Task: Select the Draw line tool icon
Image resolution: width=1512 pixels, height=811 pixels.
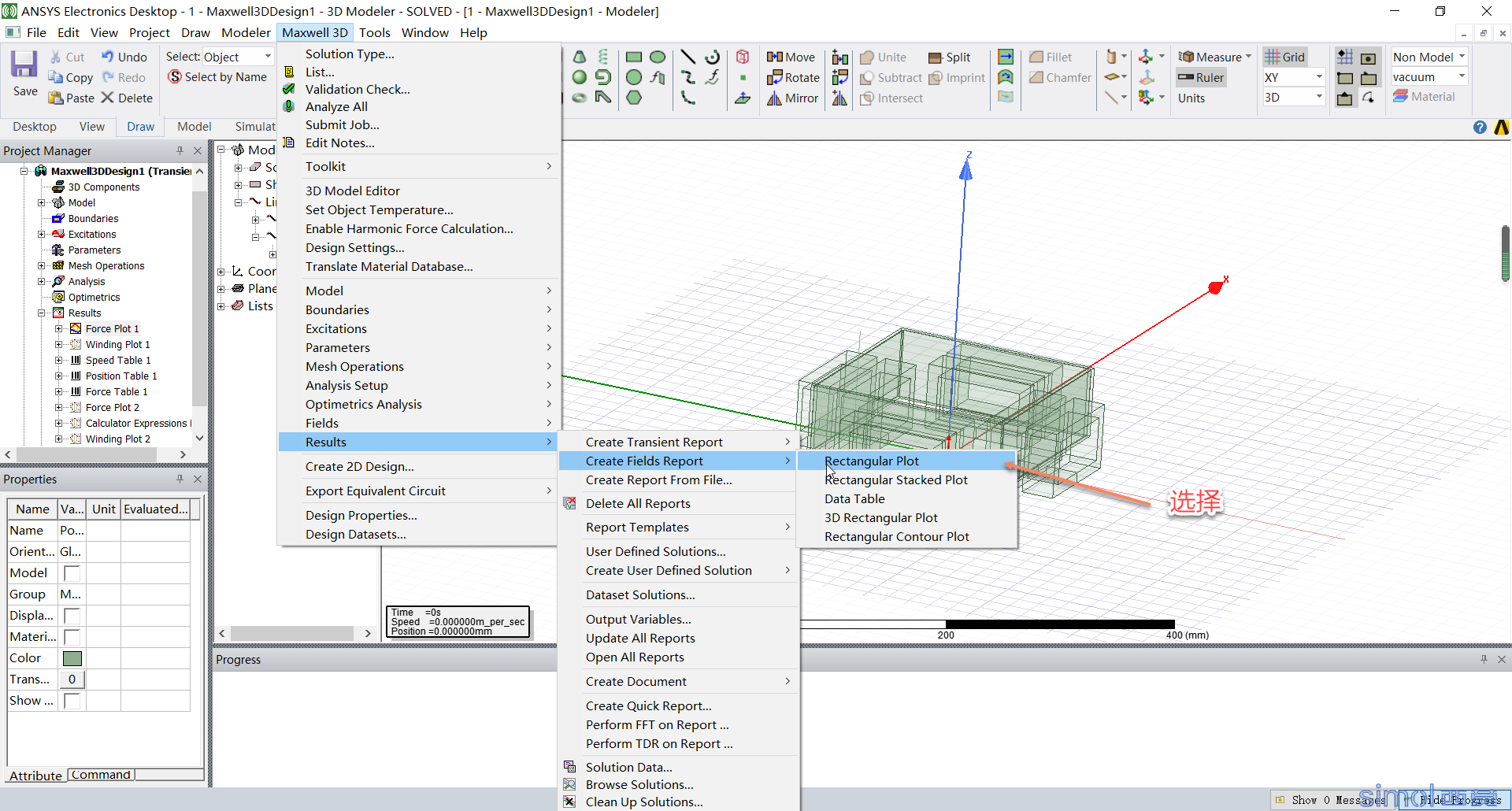Action: coord(688,57)
